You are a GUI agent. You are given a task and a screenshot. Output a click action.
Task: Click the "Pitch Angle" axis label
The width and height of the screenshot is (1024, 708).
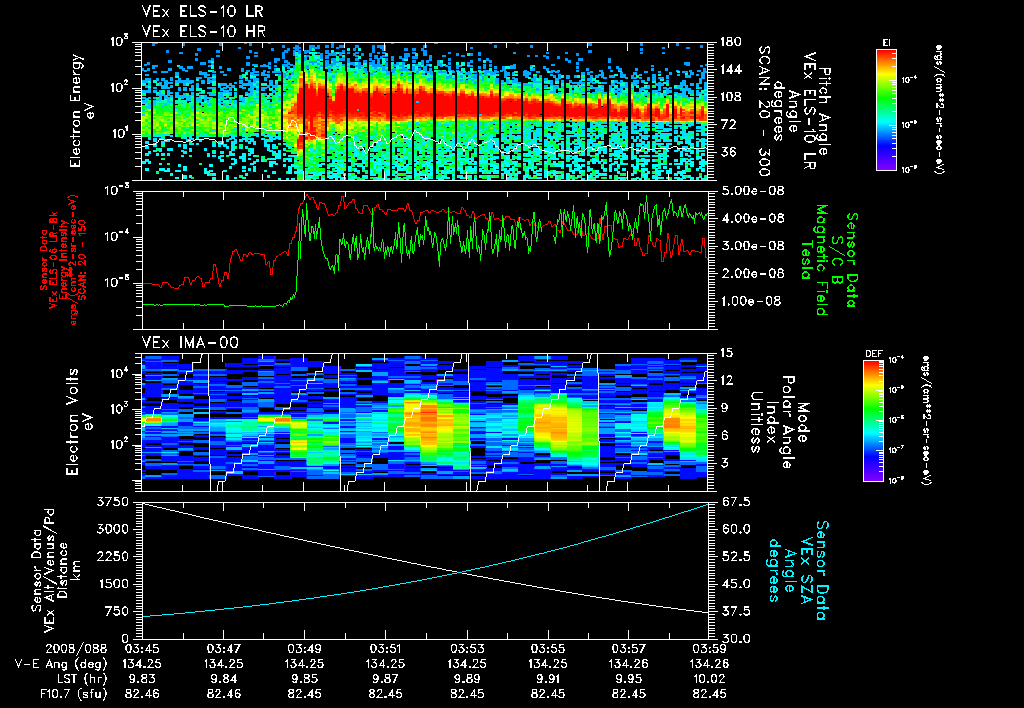pyautogui.click(x=824, y=110)
